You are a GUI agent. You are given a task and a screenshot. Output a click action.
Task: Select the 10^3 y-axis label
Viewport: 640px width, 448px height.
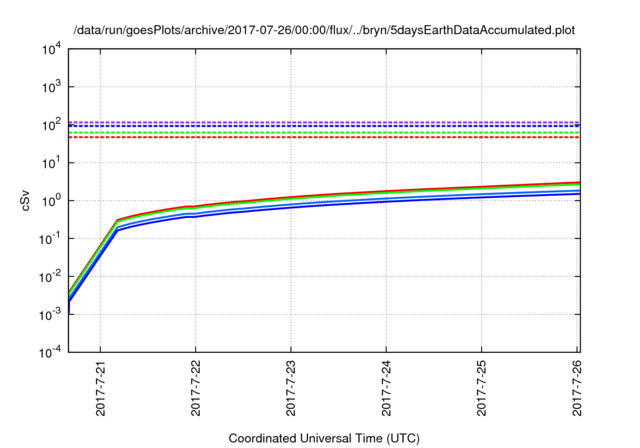(51, 87)
